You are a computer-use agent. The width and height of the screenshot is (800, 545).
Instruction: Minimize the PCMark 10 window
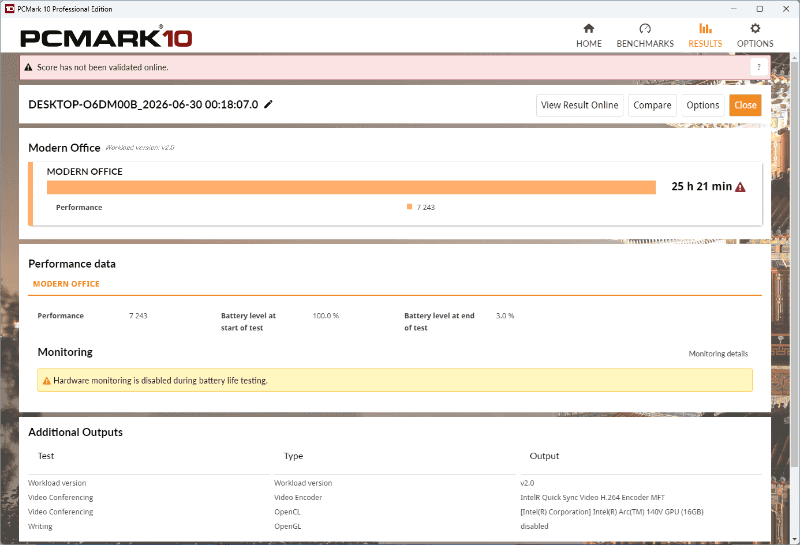(x=734, y=9)
